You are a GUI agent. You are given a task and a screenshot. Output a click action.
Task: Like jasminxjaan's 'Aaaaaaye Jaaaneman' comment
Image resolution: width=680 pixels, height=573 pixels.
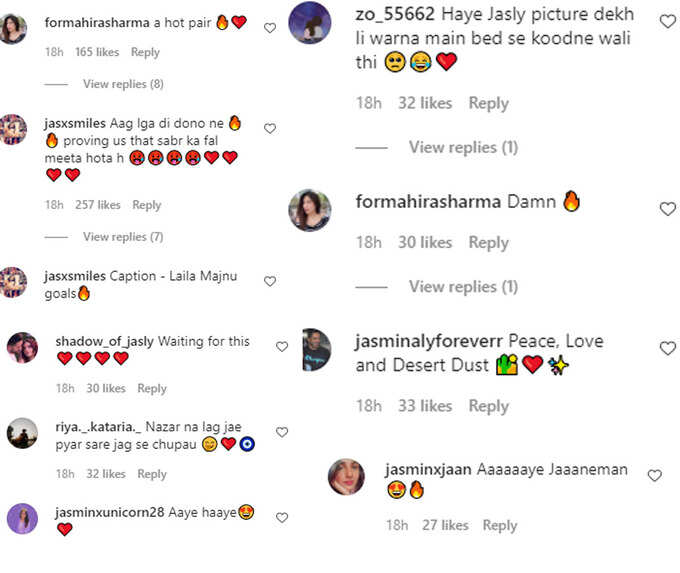pyautogui.click(x=654, y=476)
